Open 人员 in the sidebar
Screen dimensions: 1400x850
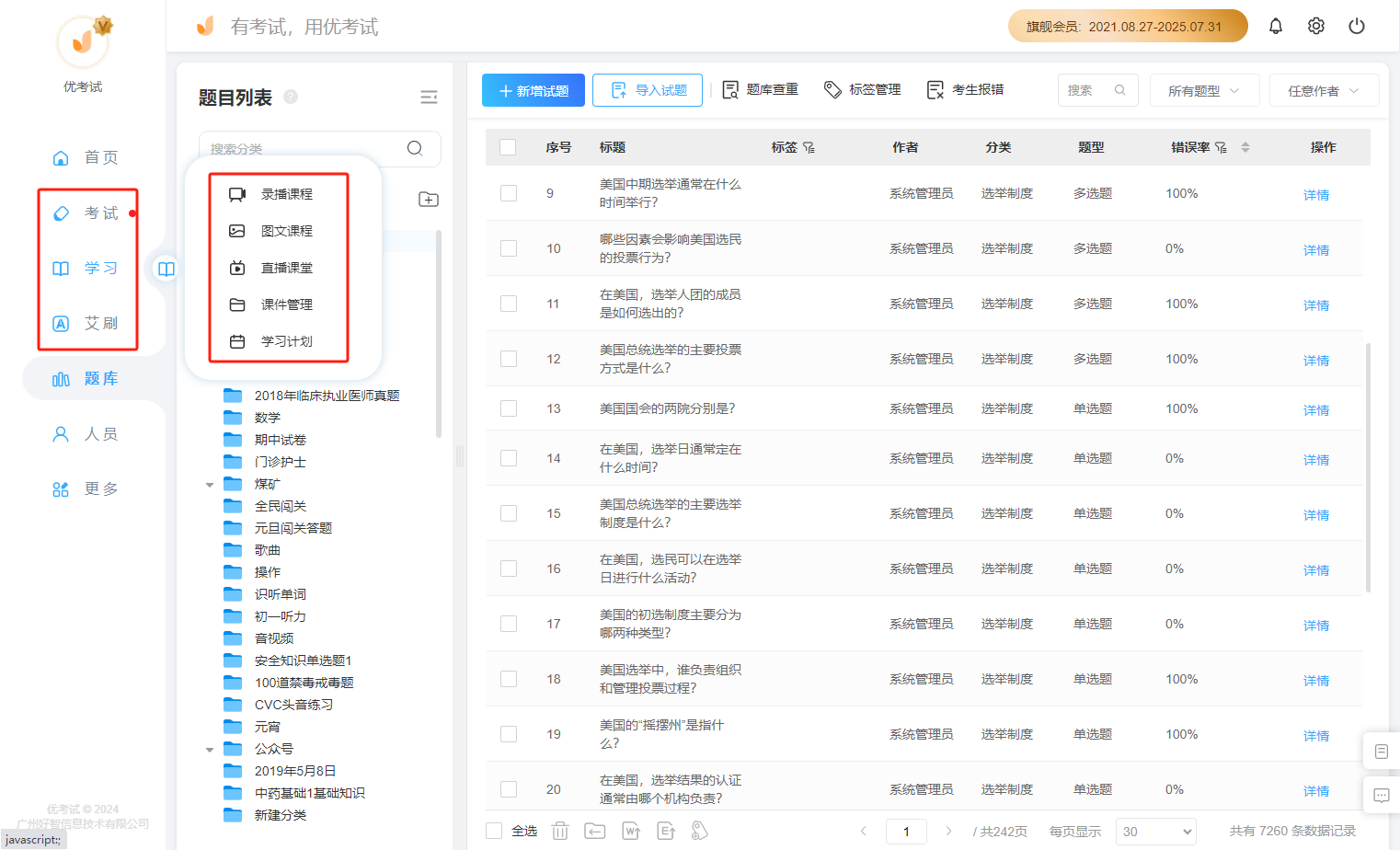pyautogui.click(x=86, y=433)
